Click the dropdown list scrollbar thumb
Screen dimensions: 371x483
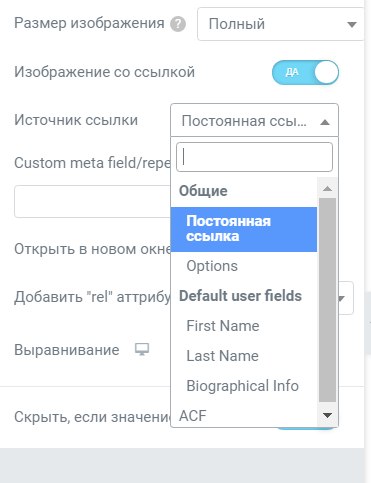[x=327, y=300]
